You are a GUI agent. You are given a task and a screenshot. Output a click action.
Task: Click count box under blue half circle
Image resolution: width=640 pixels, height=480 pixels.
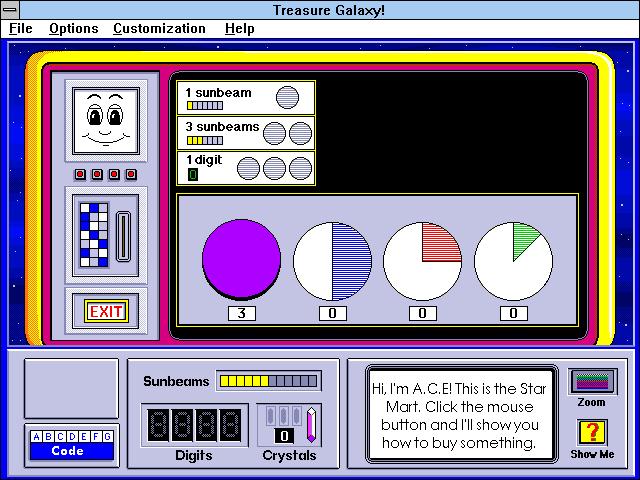(332, 313)
